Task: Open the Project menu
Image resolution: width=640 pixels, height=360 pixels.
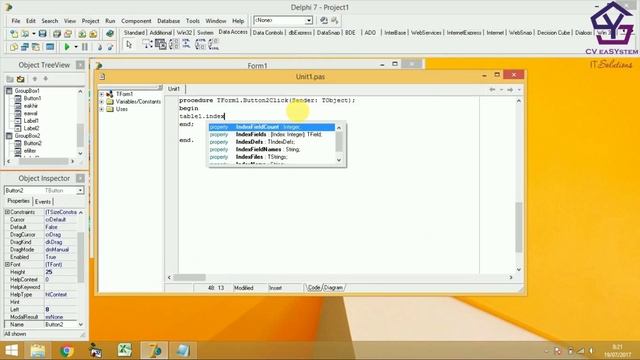Action: pos(90,21)
